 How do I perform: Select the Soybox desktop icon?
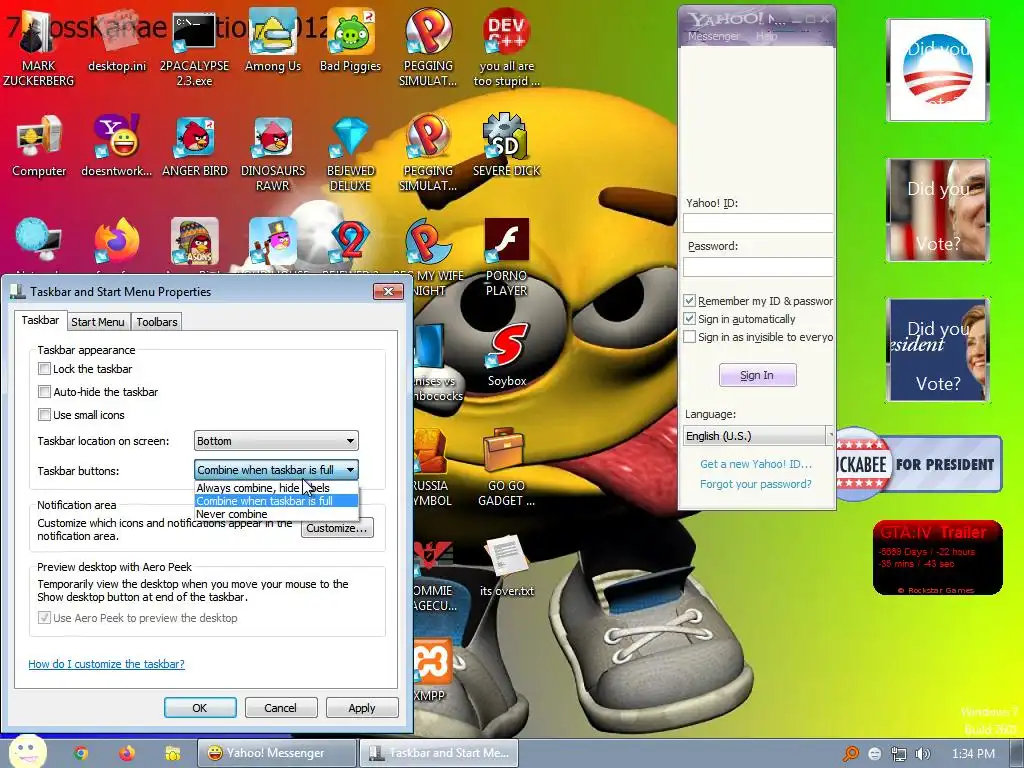506,356
